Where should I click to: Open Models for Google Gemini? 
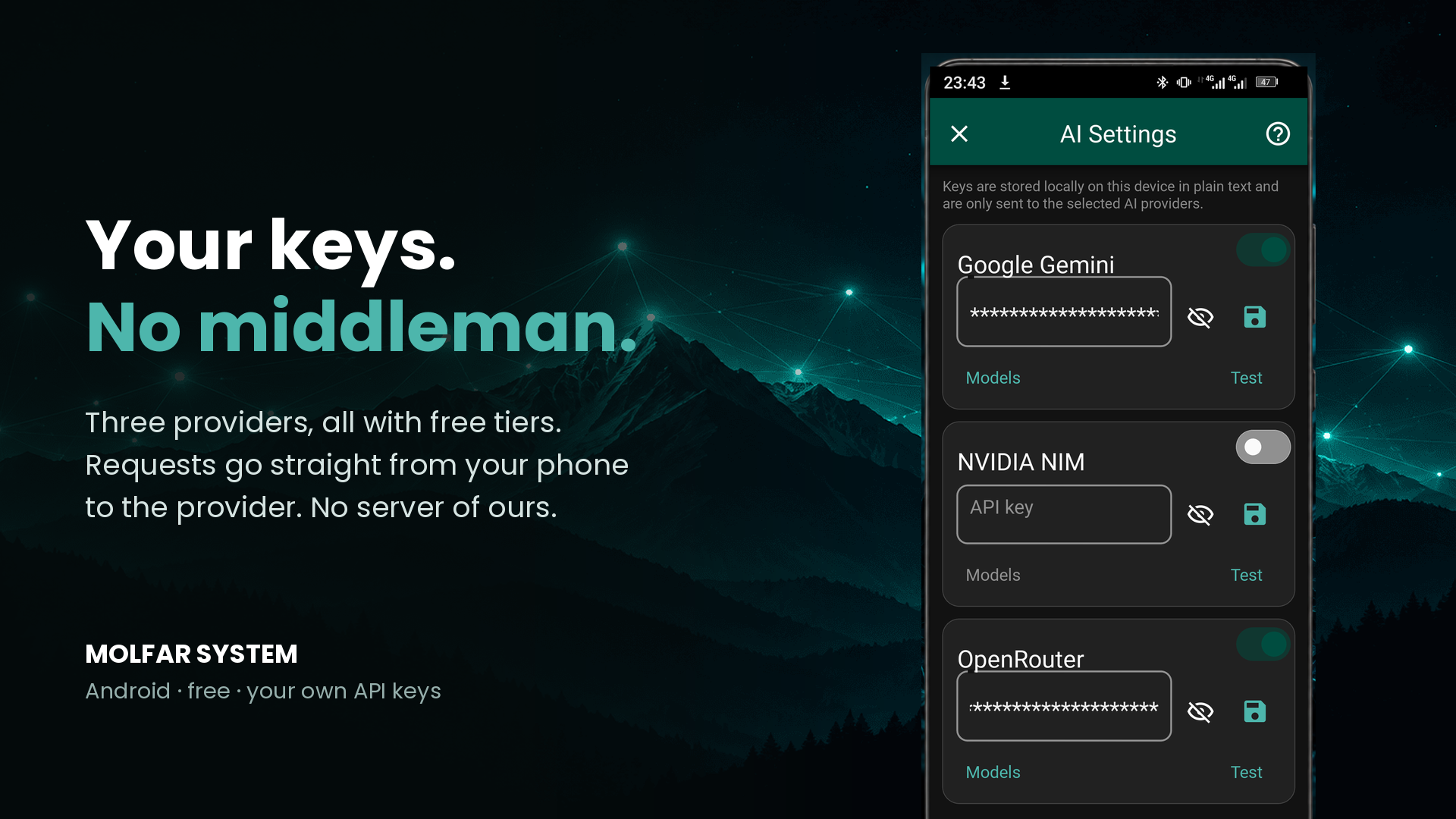(x=993, y=378)
